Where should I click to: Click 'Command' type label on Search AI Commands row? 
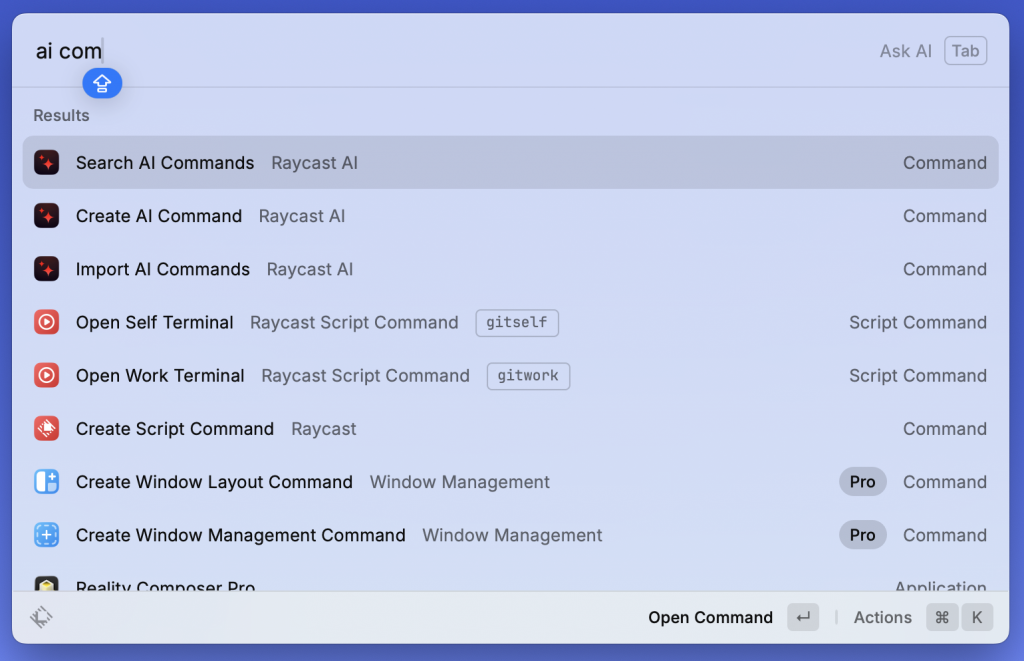(x=944, y=163)
